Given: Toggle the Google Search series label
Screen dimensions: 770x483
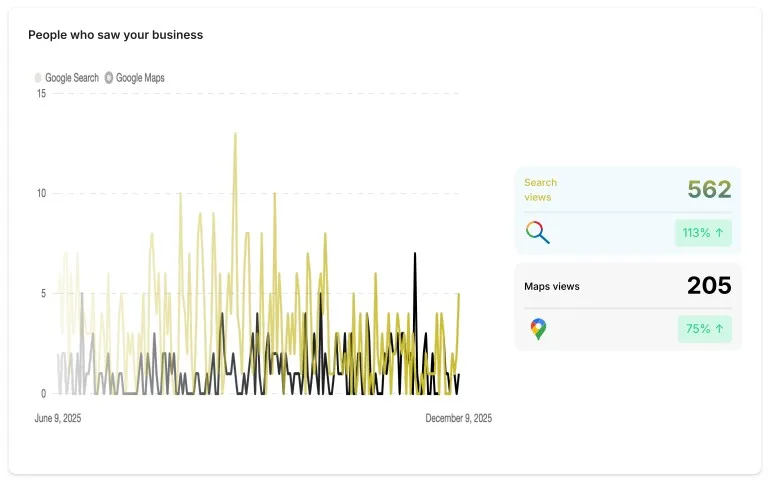Looking at the screenshot, I should 72,77.
